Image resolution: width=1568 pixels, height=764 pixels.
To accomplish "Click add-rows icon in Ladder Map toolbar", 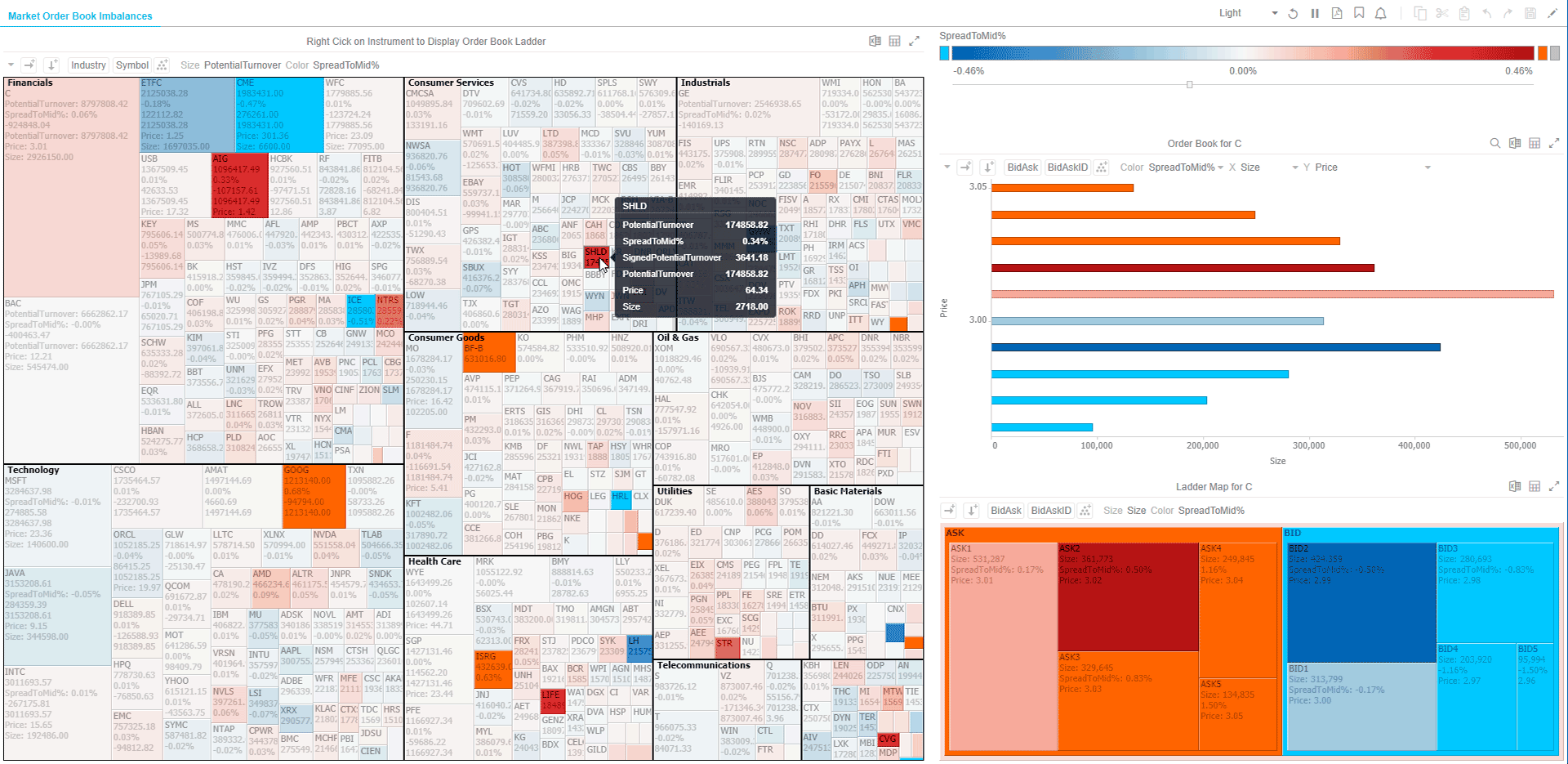I will coord(972,510).
